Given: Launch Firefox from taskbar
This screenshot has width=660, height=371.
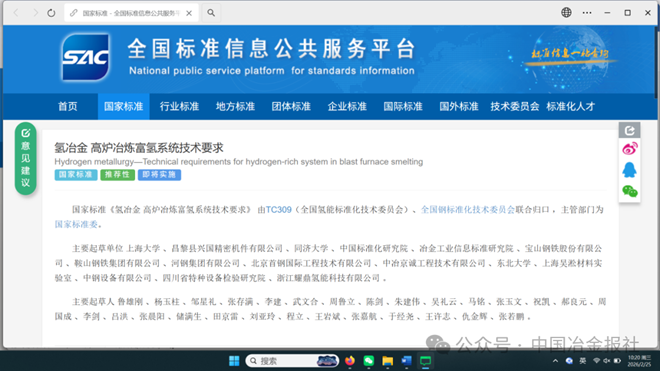Looking at the screenshot, I should pyautogui.click(x=350, y=361).
